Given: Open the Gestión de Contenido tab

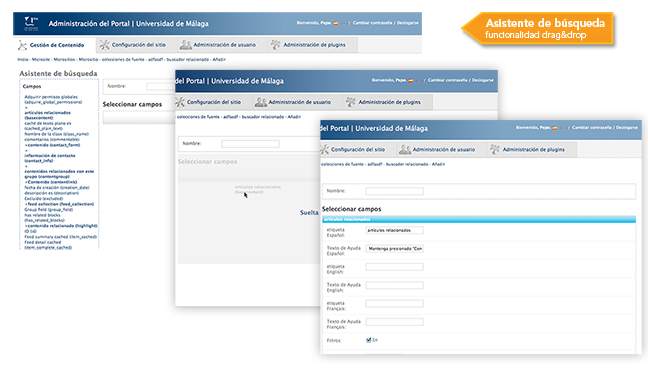Looking at the screenshot, I should 51,45.
